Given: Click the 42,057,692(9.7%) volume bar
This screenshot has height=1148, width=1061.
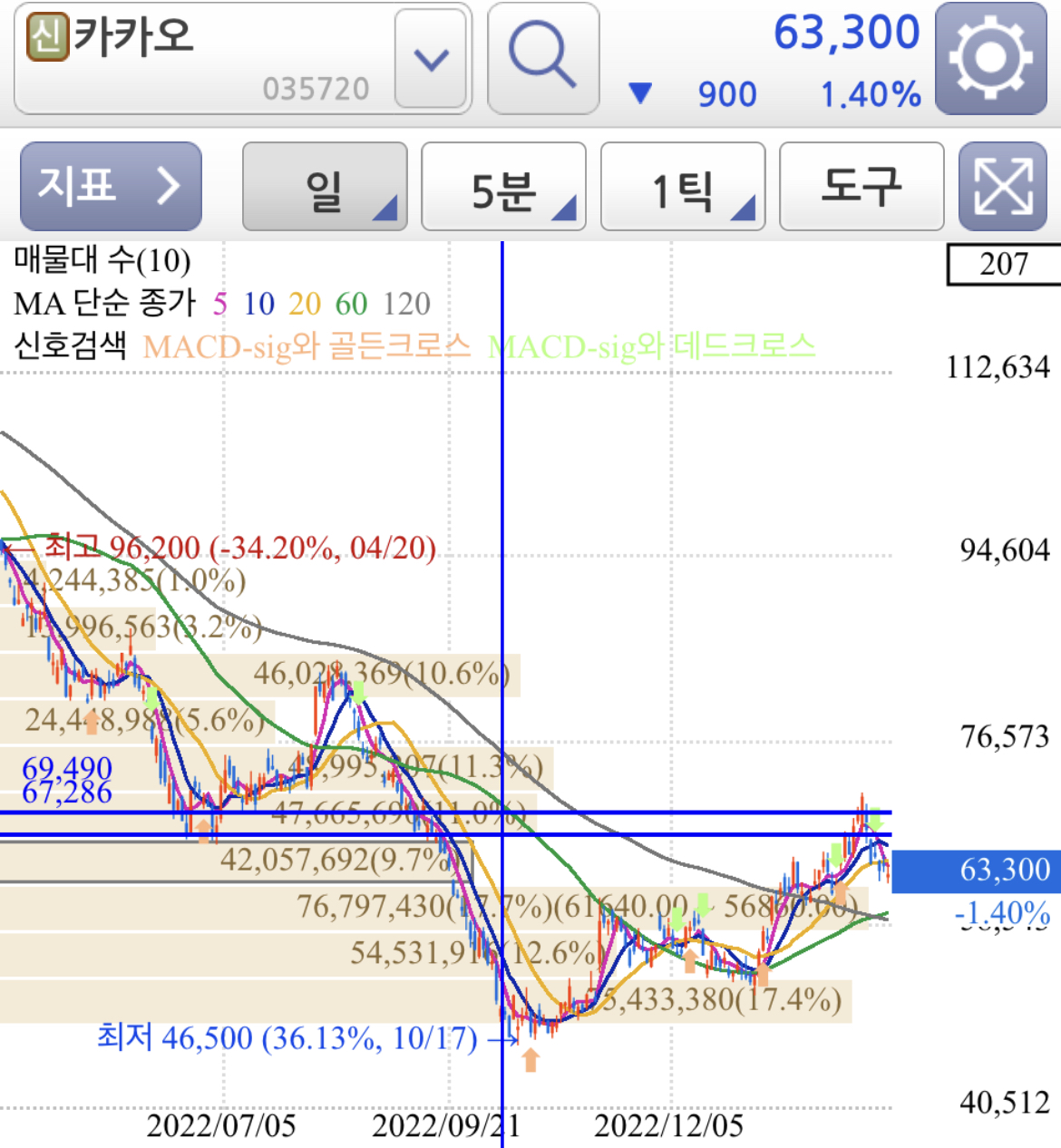Looking at the screenshot, I should pyautogui.click(x=236, y=860).
